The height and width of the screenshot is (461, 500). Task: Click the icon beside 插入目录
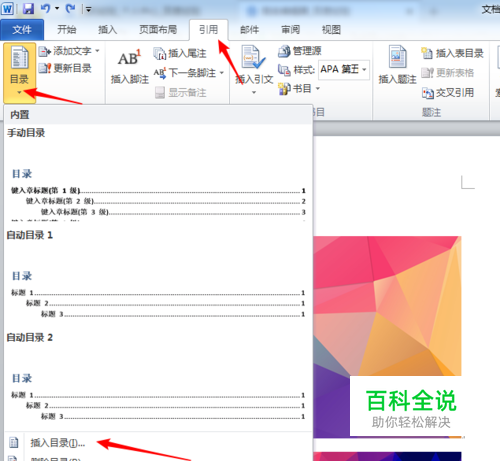(x=14, y=443)
